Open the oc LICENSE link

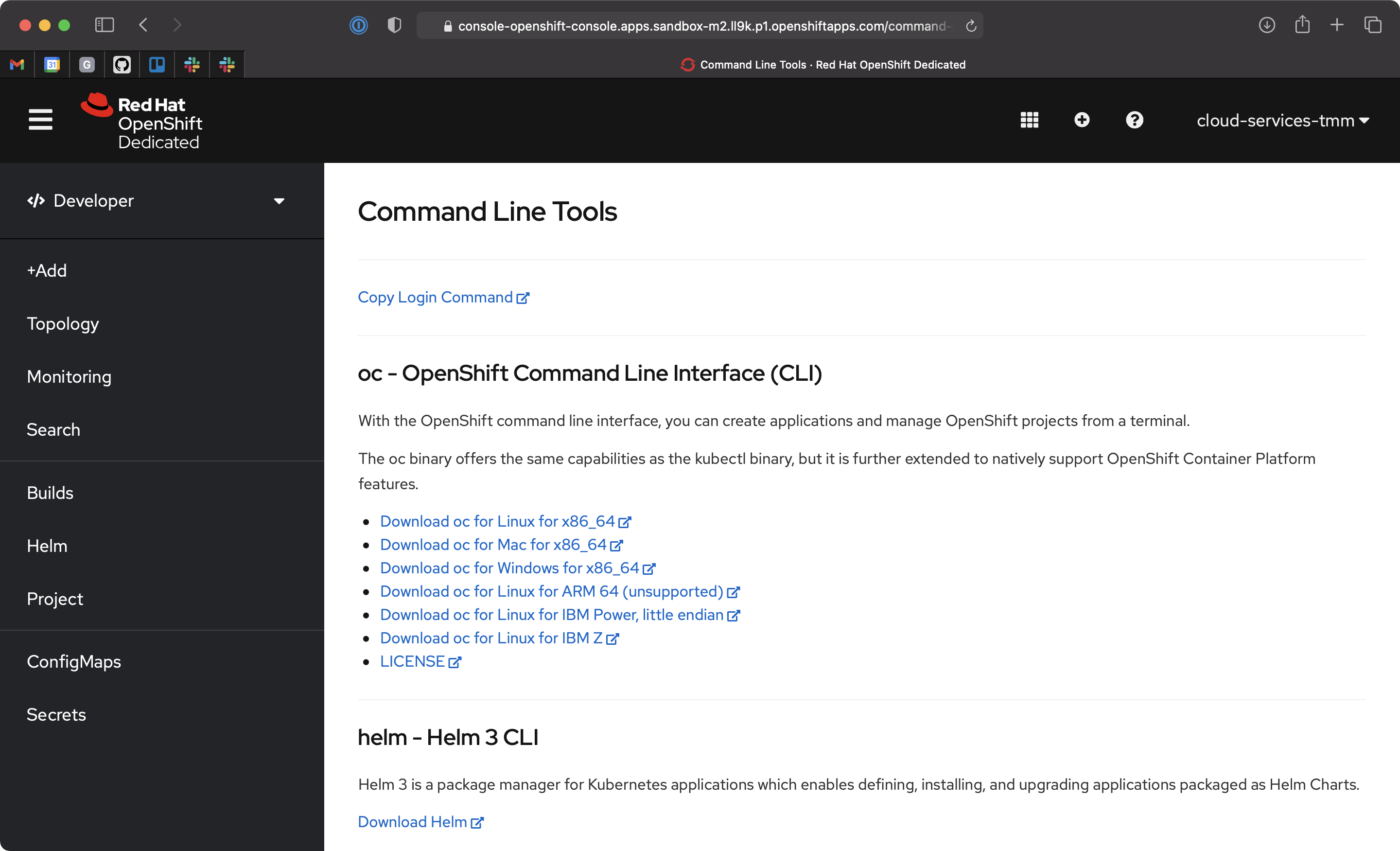(413, 661)
